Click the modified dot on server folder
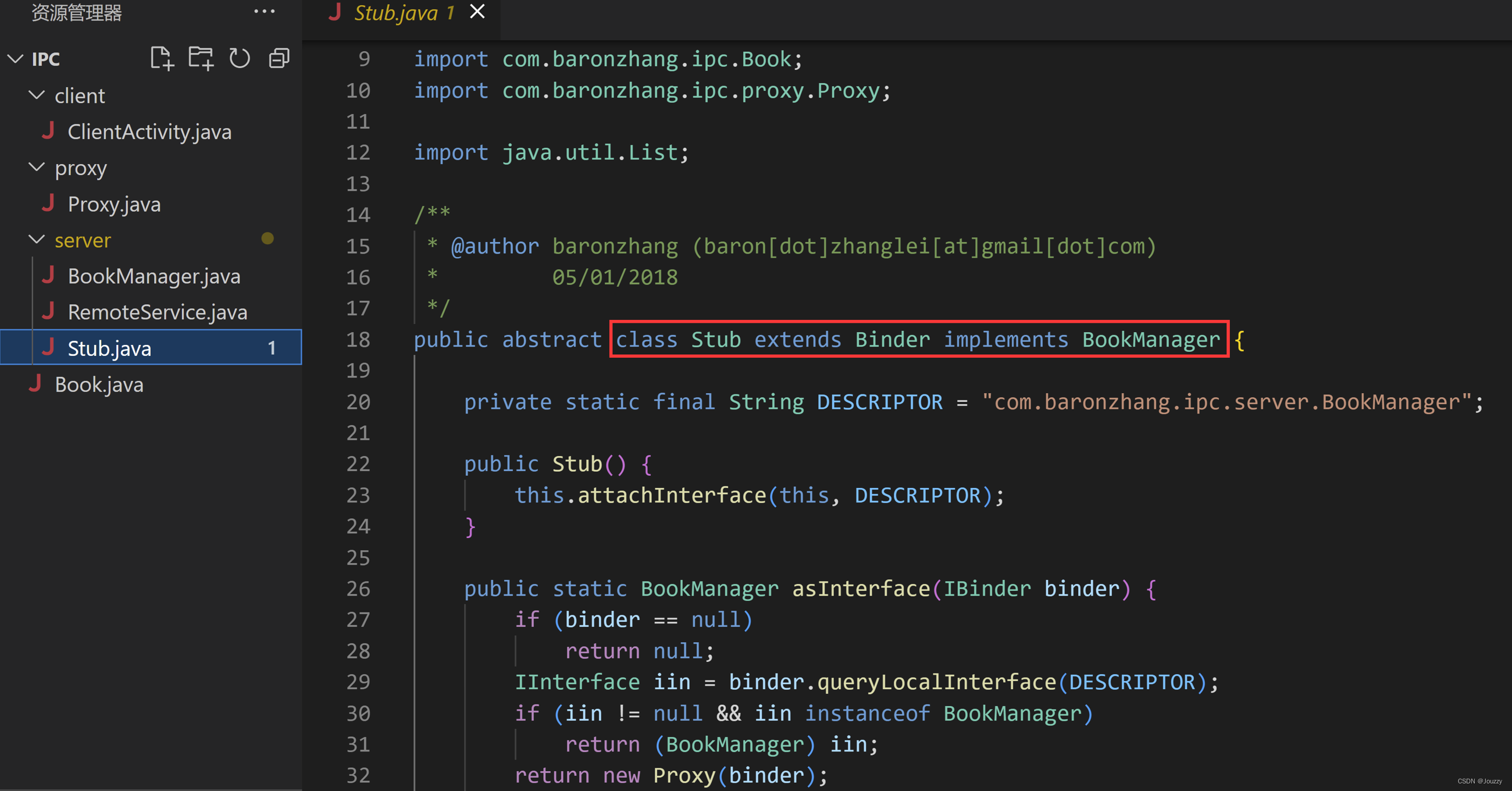The height and width of the screenshot is (791, 1512). [268, 238]
